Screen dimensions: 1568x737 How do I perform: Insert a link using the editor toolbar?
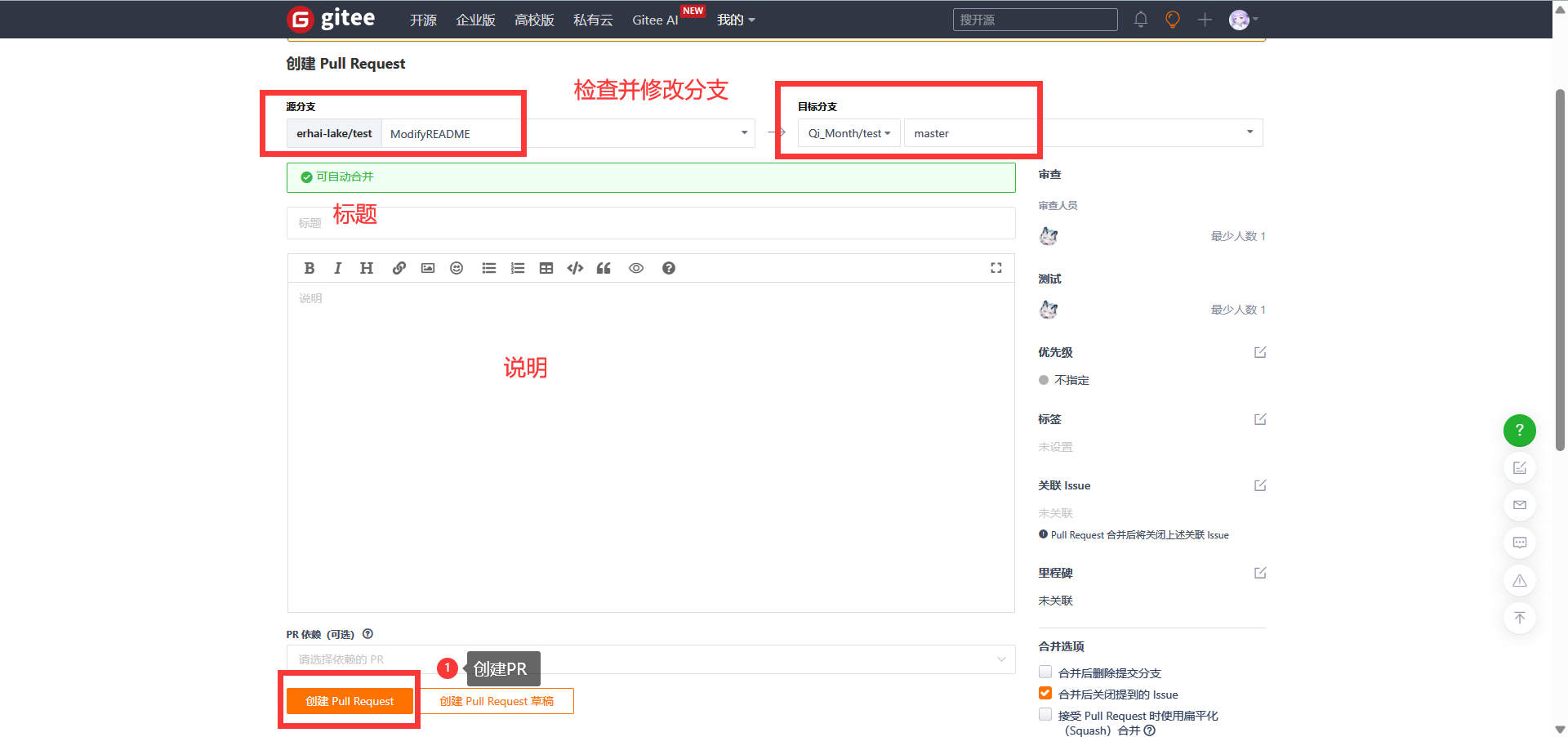coord(399,268)
